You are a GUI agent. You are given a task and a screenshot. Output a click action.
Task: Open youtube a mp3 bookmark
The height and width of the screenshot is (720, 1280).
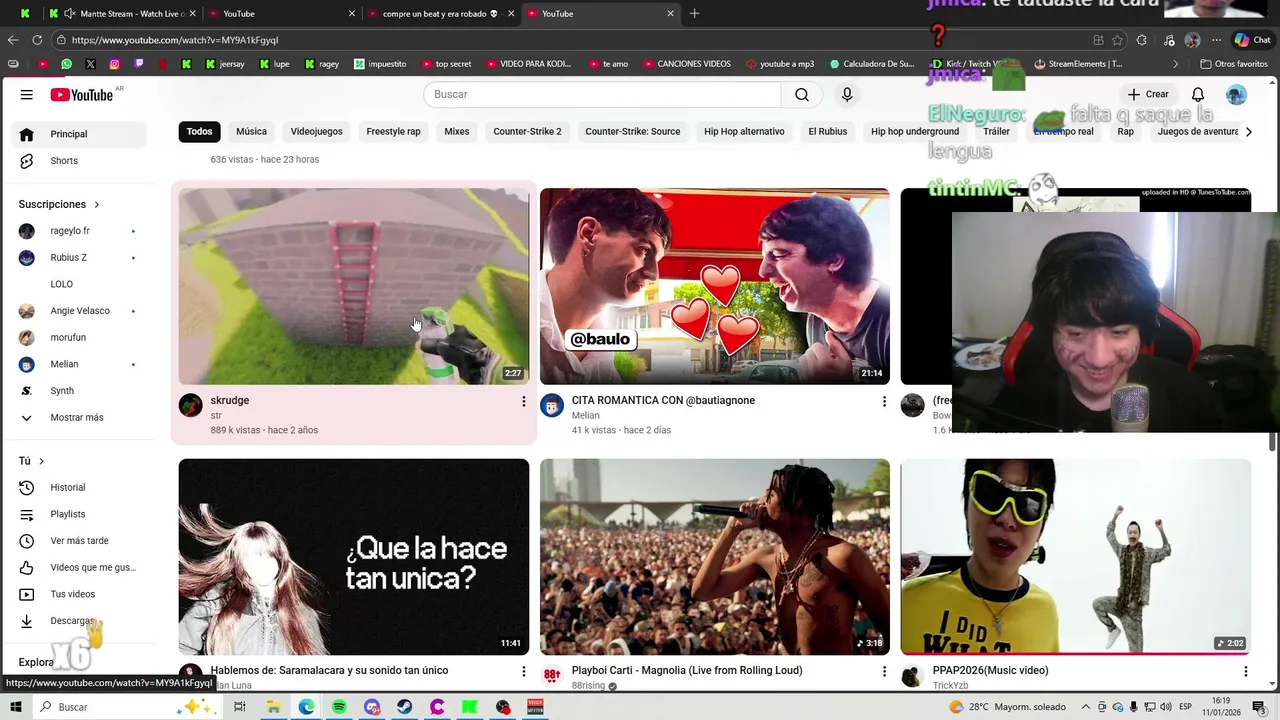[779, 64]
